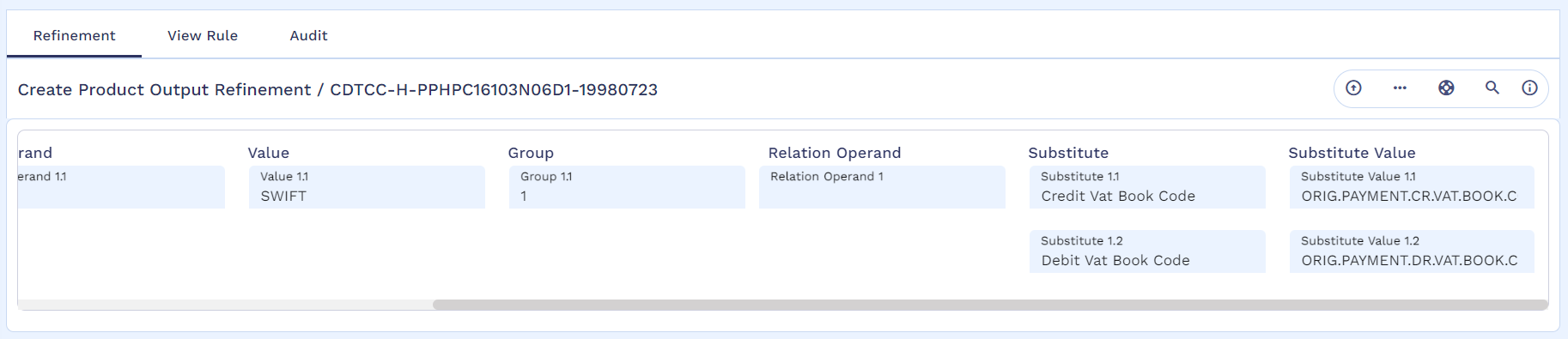Click the information circle icon
The image size is (1568, 339).
tap(1529, 88)
